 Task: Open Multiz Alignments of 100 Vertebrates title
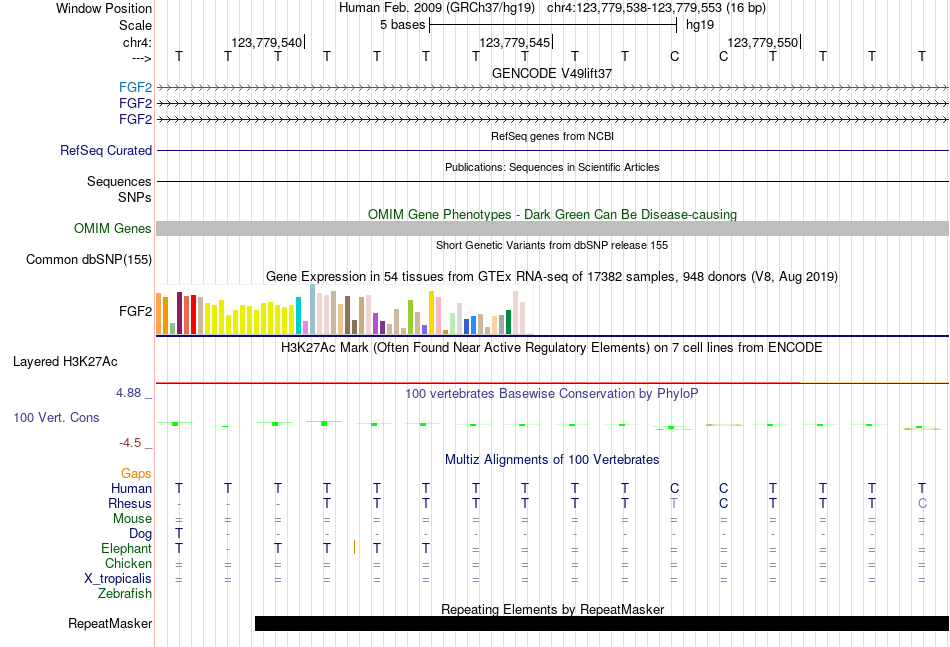(x=552, y=460)
